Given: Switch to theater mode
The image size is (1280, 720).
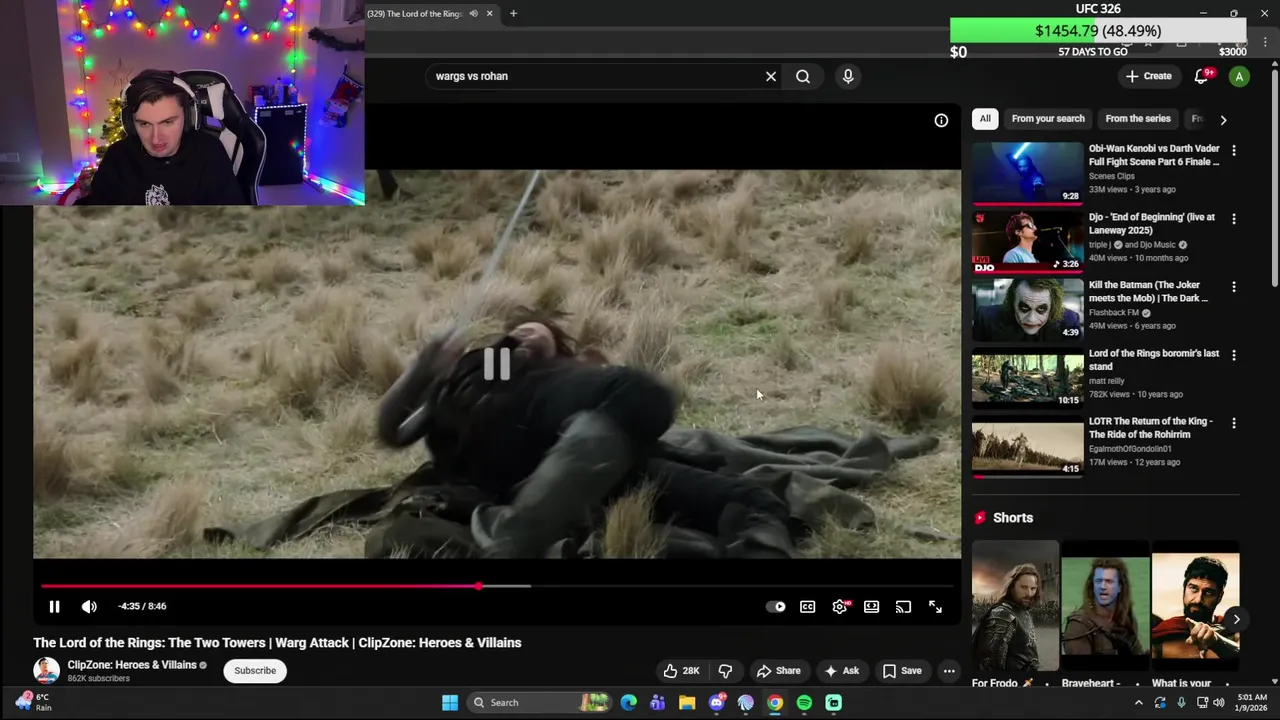Looking at the screenshot, I should (872, 606).
